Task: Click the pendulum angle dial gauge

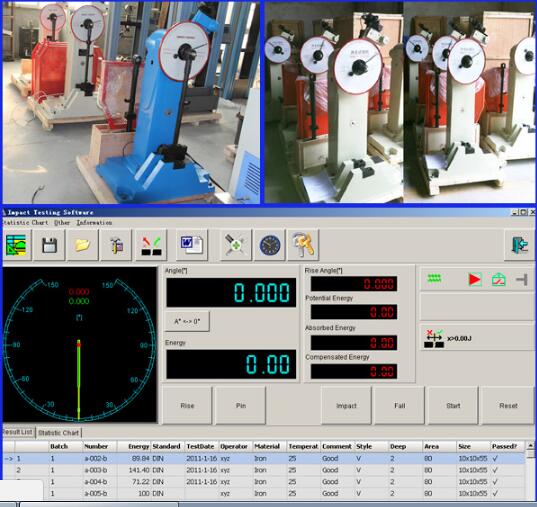Action: pos(79,345)
